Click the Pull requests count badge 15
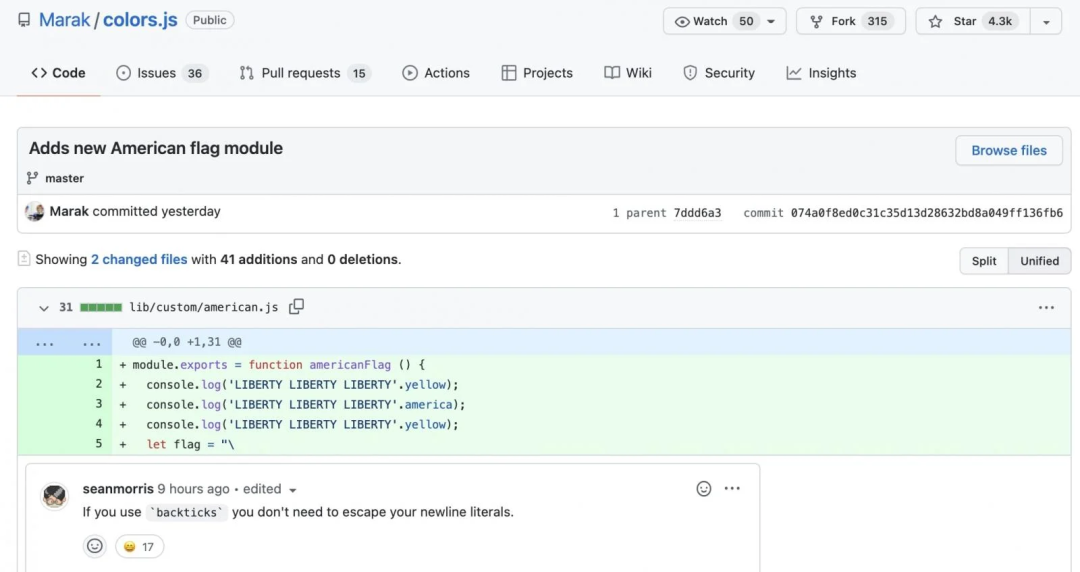1080x572 pixels. [x=359, y=74]
